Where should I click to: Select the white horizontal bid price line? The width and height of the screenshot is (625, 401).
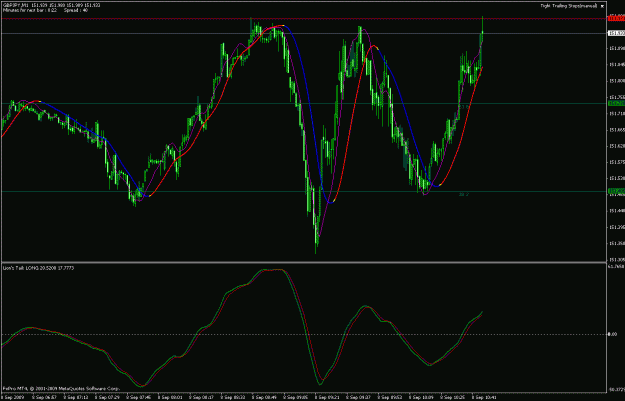[x=304, y=33]
